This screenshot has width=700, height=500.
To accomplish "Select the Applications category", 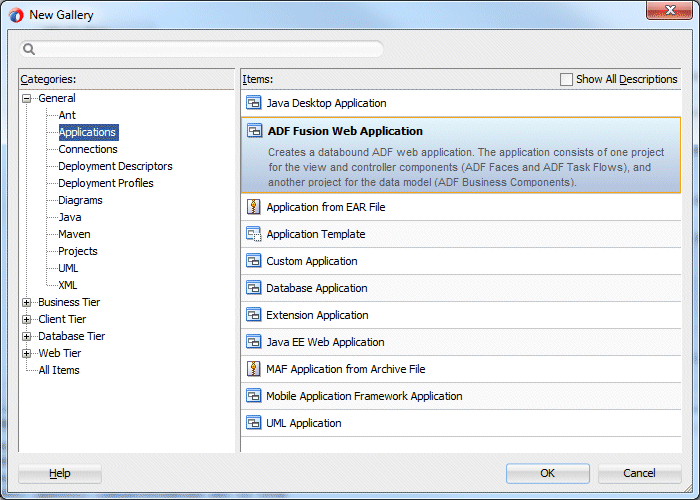I will click(88, 132).
